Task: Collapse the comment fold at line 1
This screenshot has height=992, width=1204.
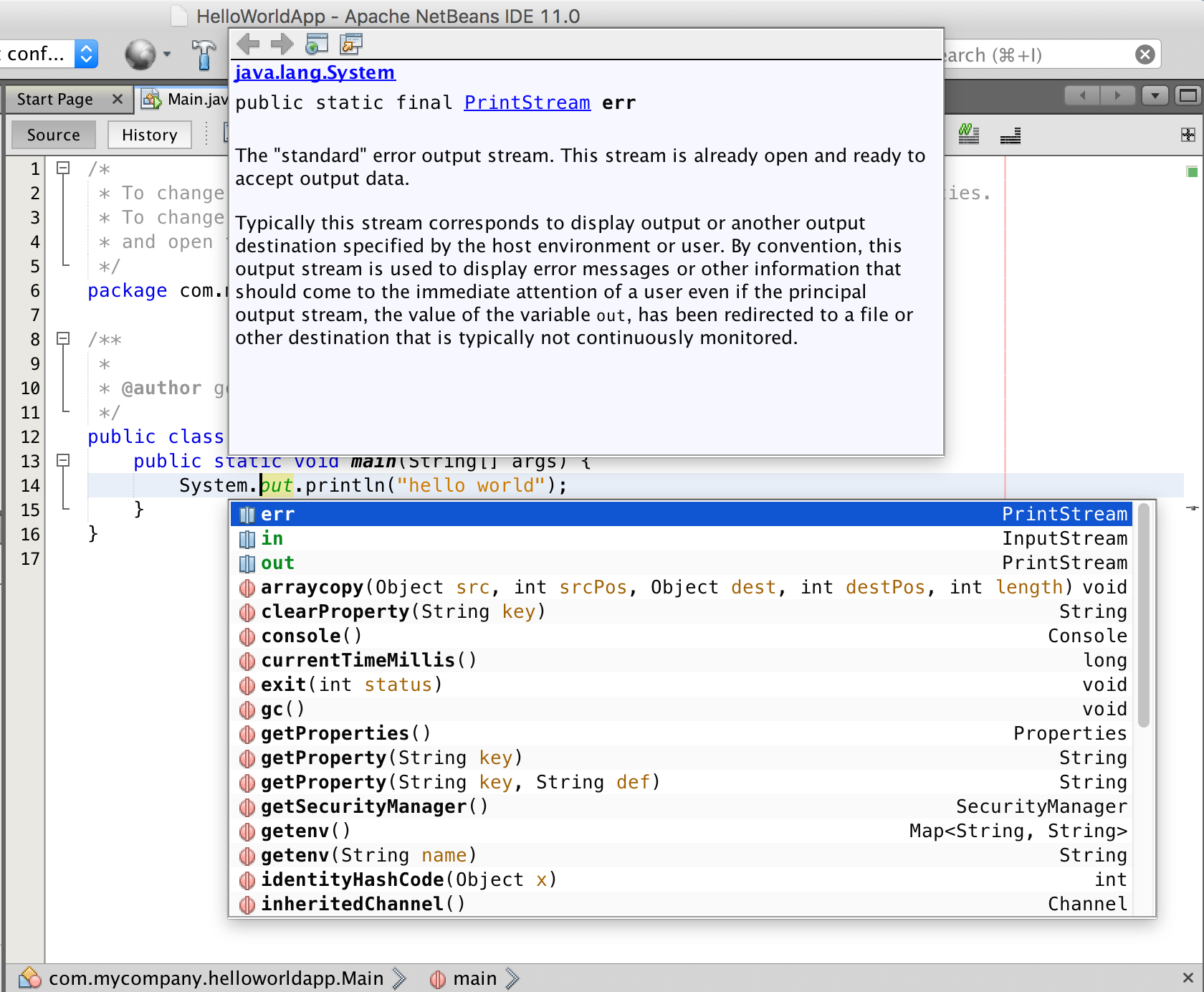Action: [x=63, y=168]
